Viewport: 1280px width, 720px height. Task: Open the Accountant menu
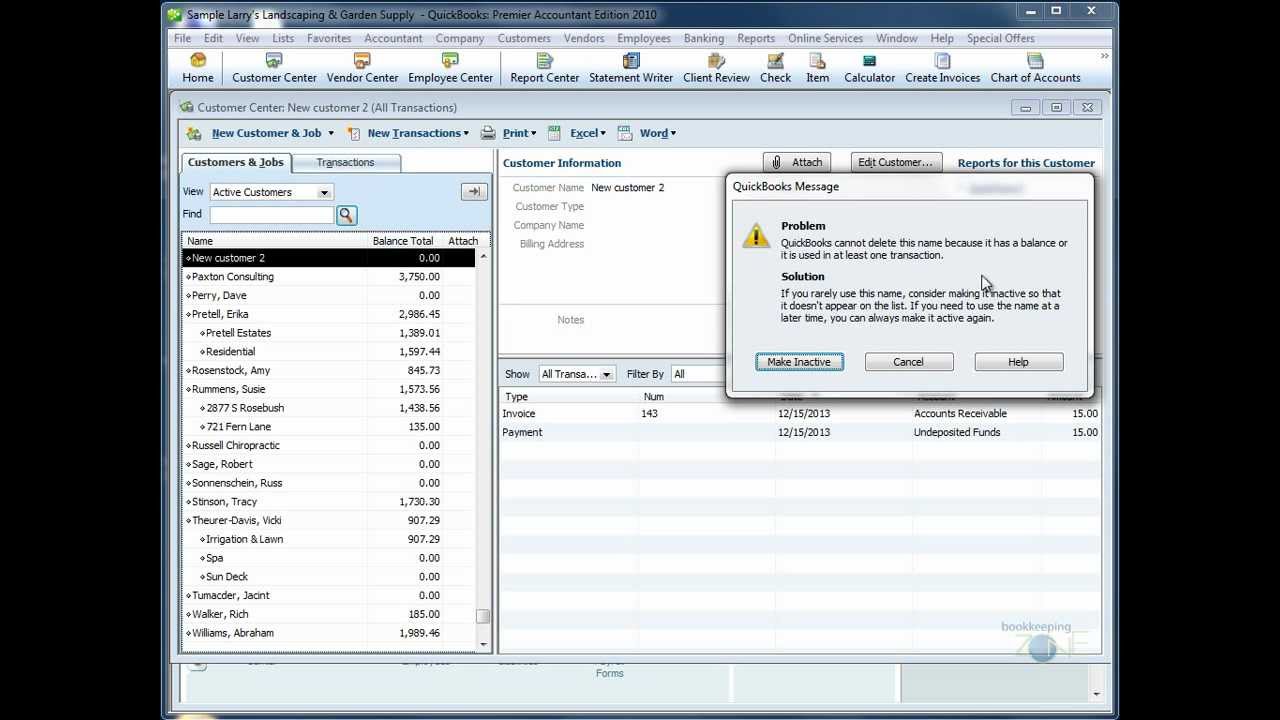393,38
